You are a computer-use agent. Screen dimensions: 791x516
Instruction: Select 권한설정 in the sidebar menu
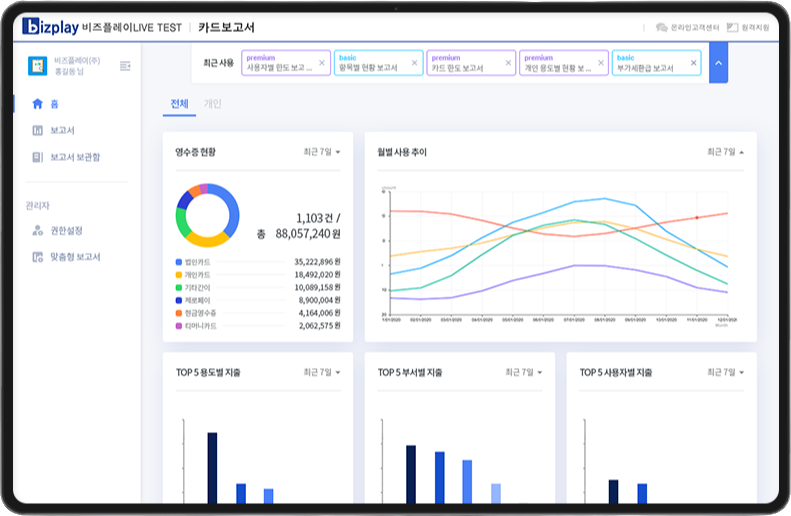(66, 231)
